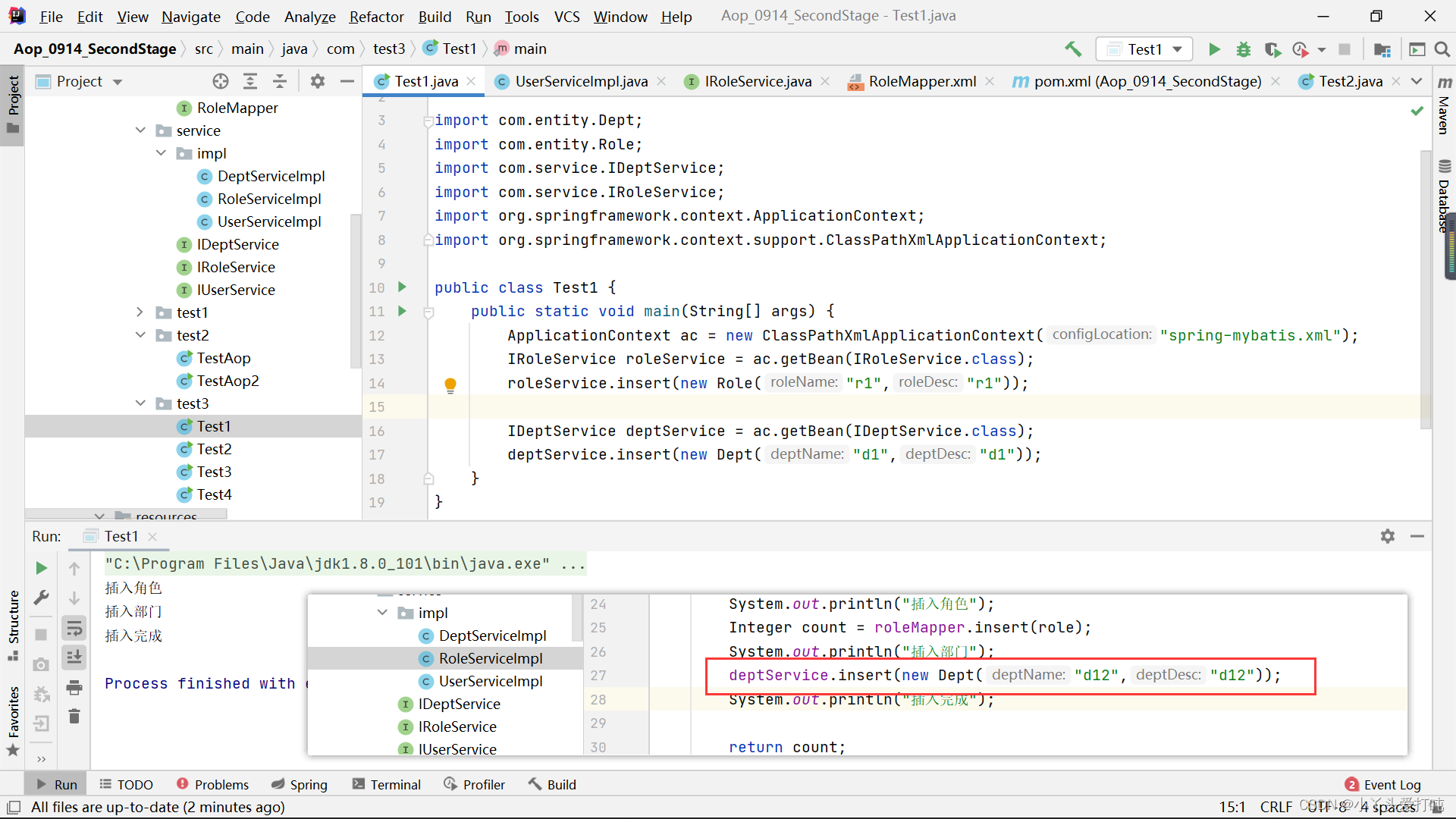Click the Build project hammer icon
Screen dimensions: 1456x819
(1073, 49)
